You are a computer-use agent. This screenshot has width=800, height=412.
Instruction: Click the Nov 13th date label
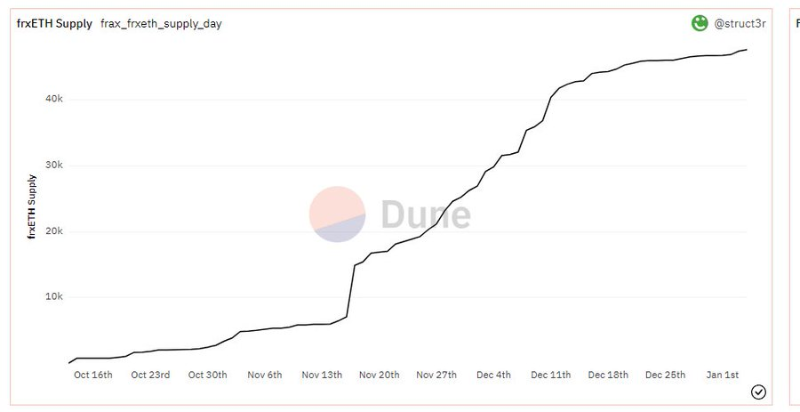[323, 375]
